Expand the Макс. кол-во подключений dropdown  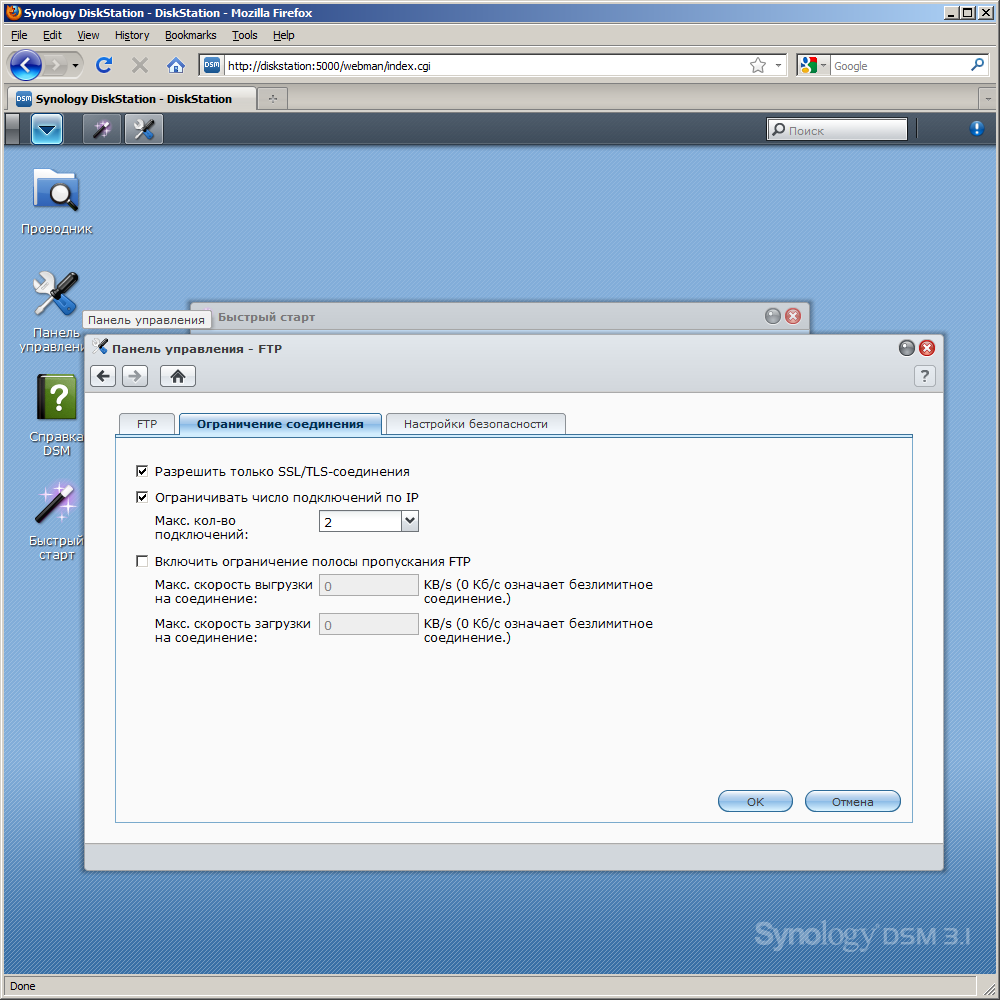pyautogui.click(x=410, y=521)
